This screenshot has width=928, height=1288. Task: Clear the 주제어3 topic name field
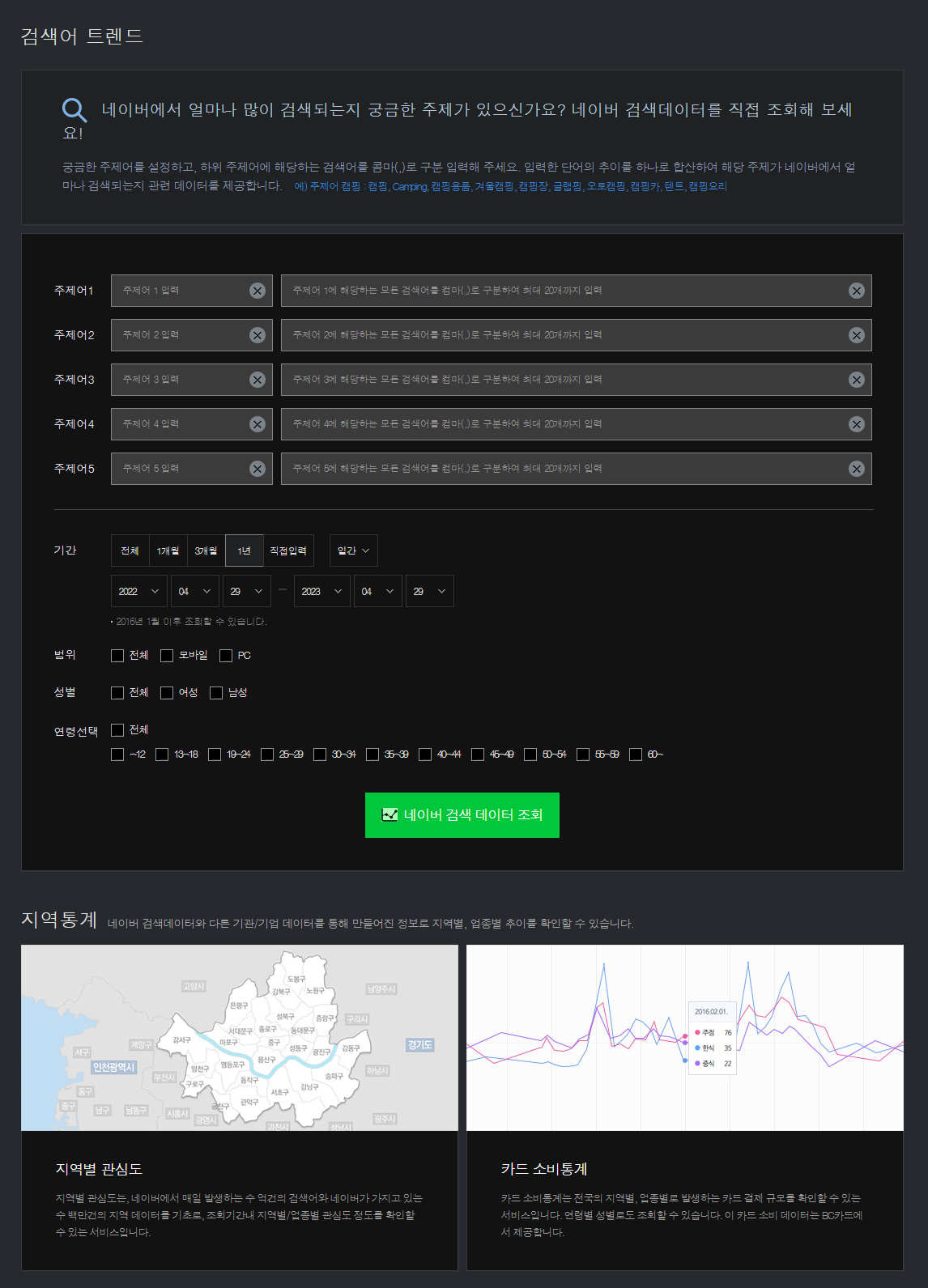pyautogui.click(x=258, y=380)
